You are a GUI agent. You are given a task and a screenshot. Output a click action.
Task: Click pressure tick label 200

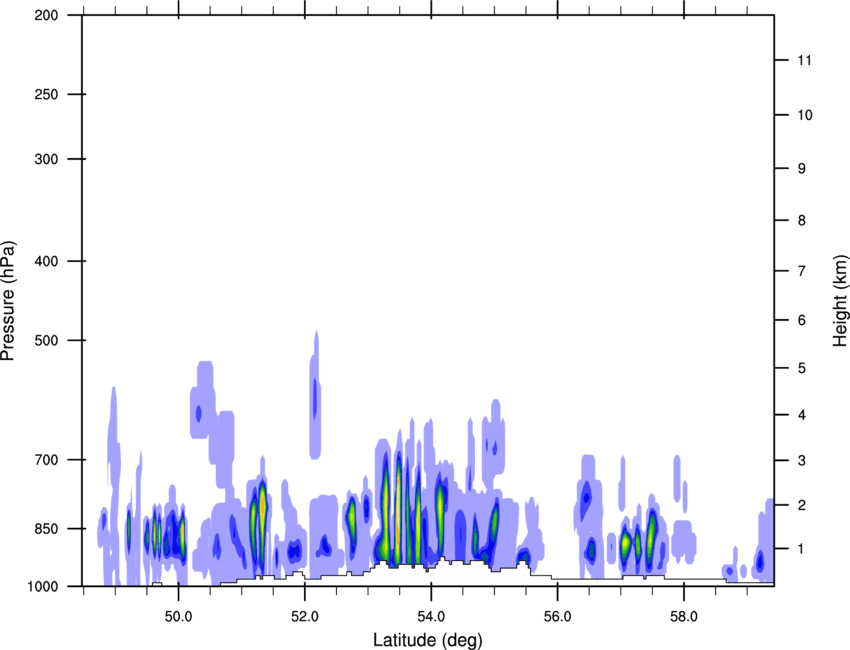46,15
